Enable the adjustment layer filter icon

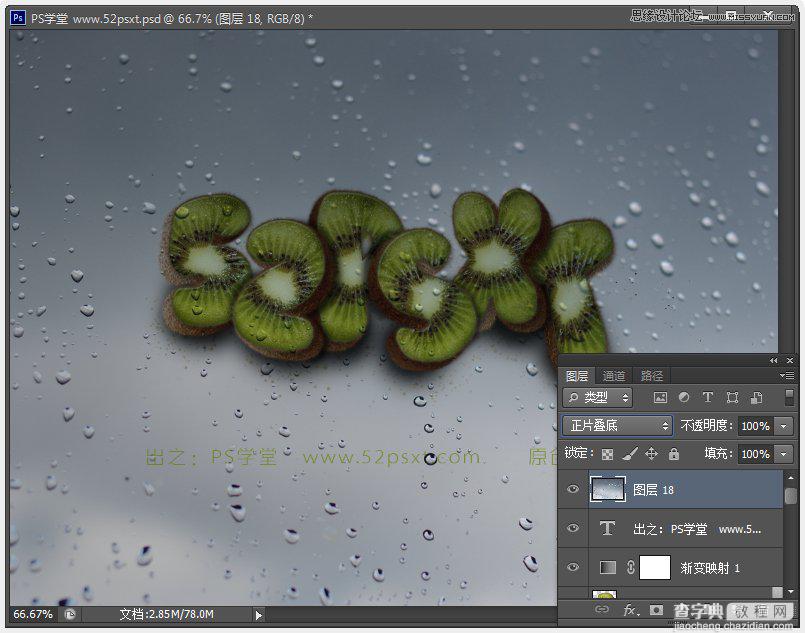684,397
